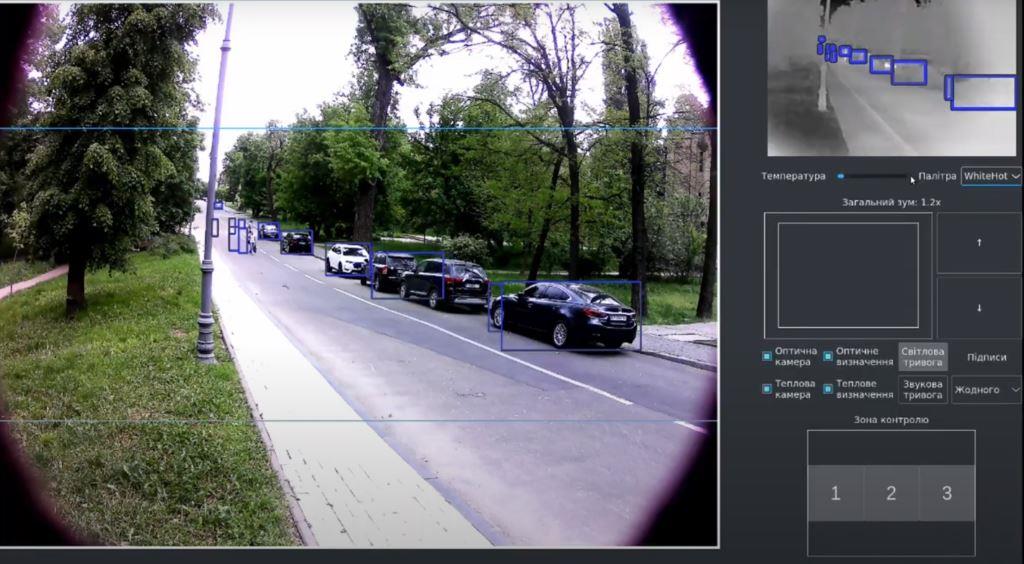The height and width of the screenshot is (564, 1024).
Task: Click the Підписи button
Action: pyautogui.click(x=986, y=357)
